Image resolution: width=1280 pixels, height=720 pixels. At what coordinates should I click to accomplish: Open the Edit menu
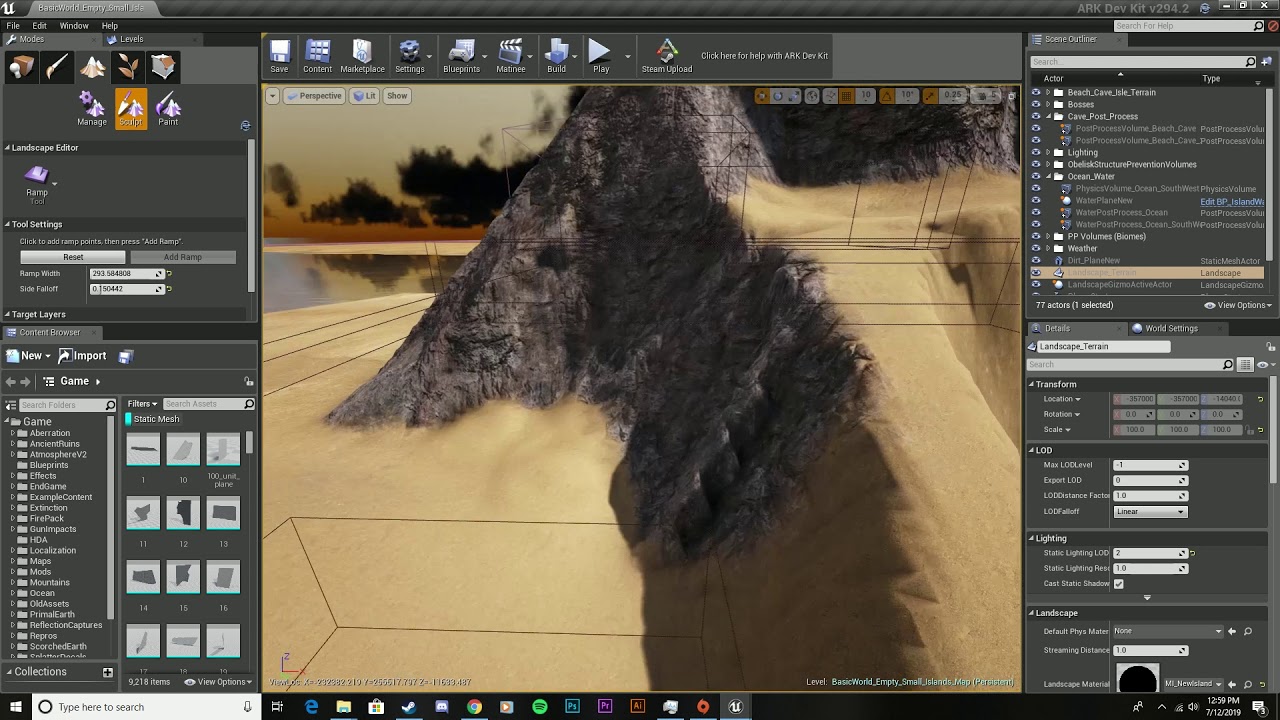tap(39, 25)
